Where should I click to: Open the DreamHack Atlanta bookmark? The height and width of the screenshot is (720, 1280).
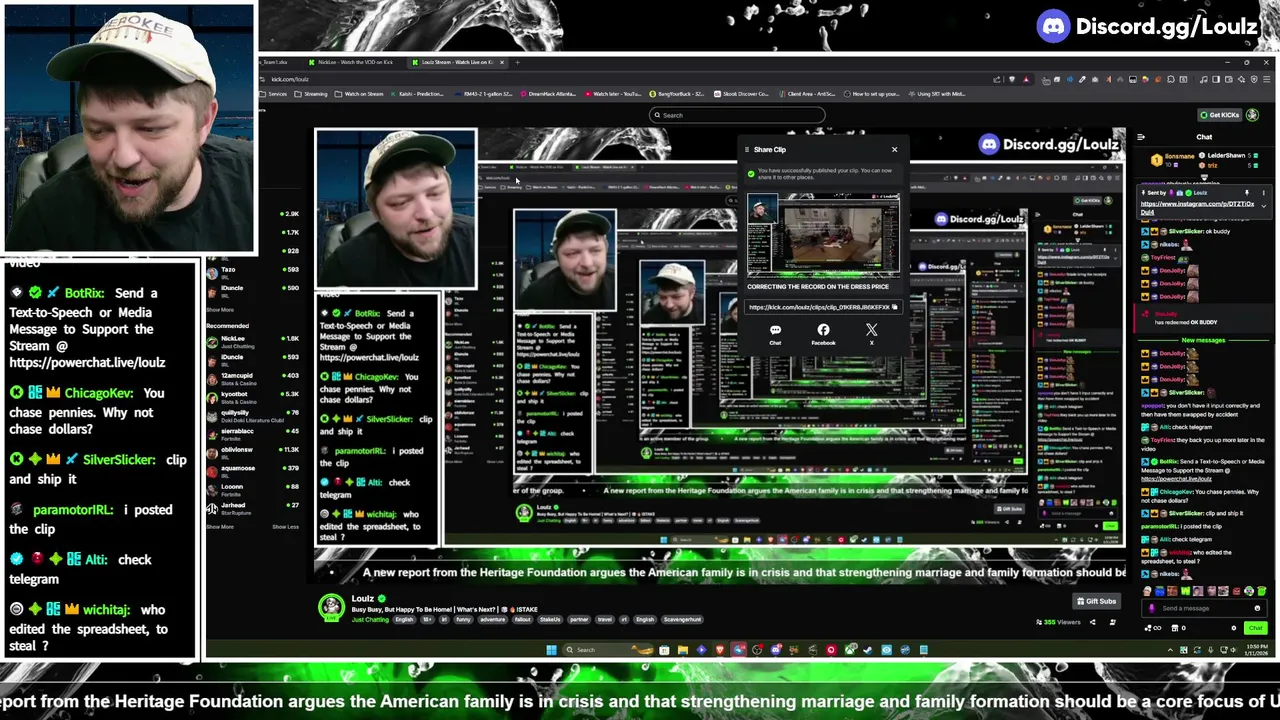549,94
